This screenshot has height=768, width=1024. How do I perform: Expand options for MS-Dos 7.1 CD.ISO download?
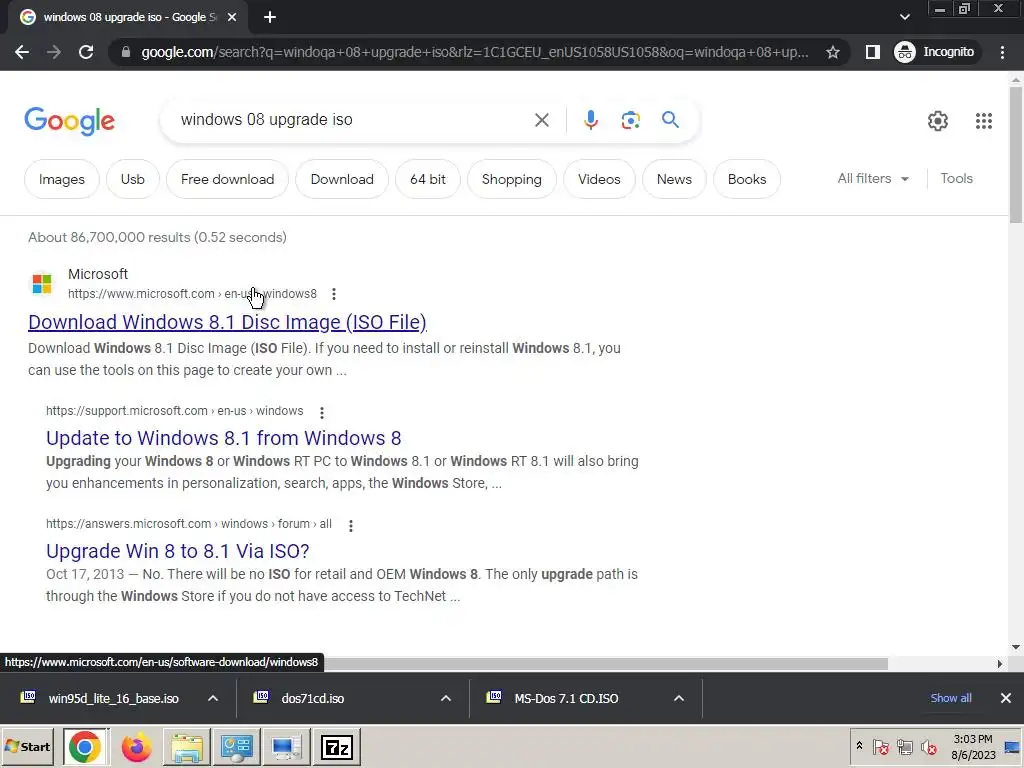(679, 698)
